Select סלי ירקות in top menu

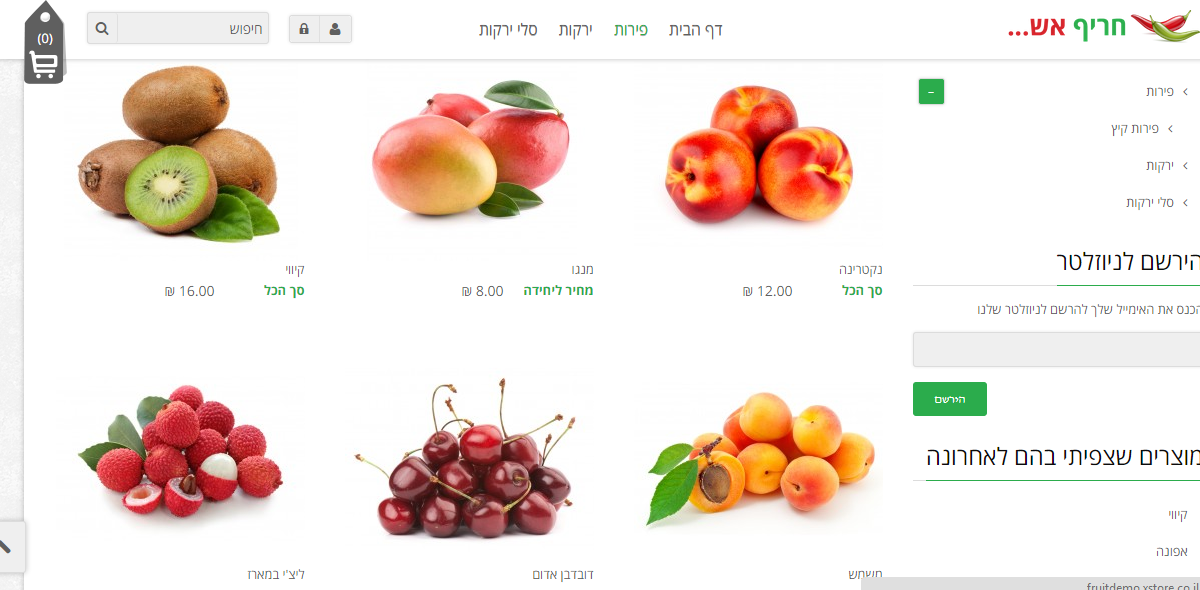(x=508, y=30)
